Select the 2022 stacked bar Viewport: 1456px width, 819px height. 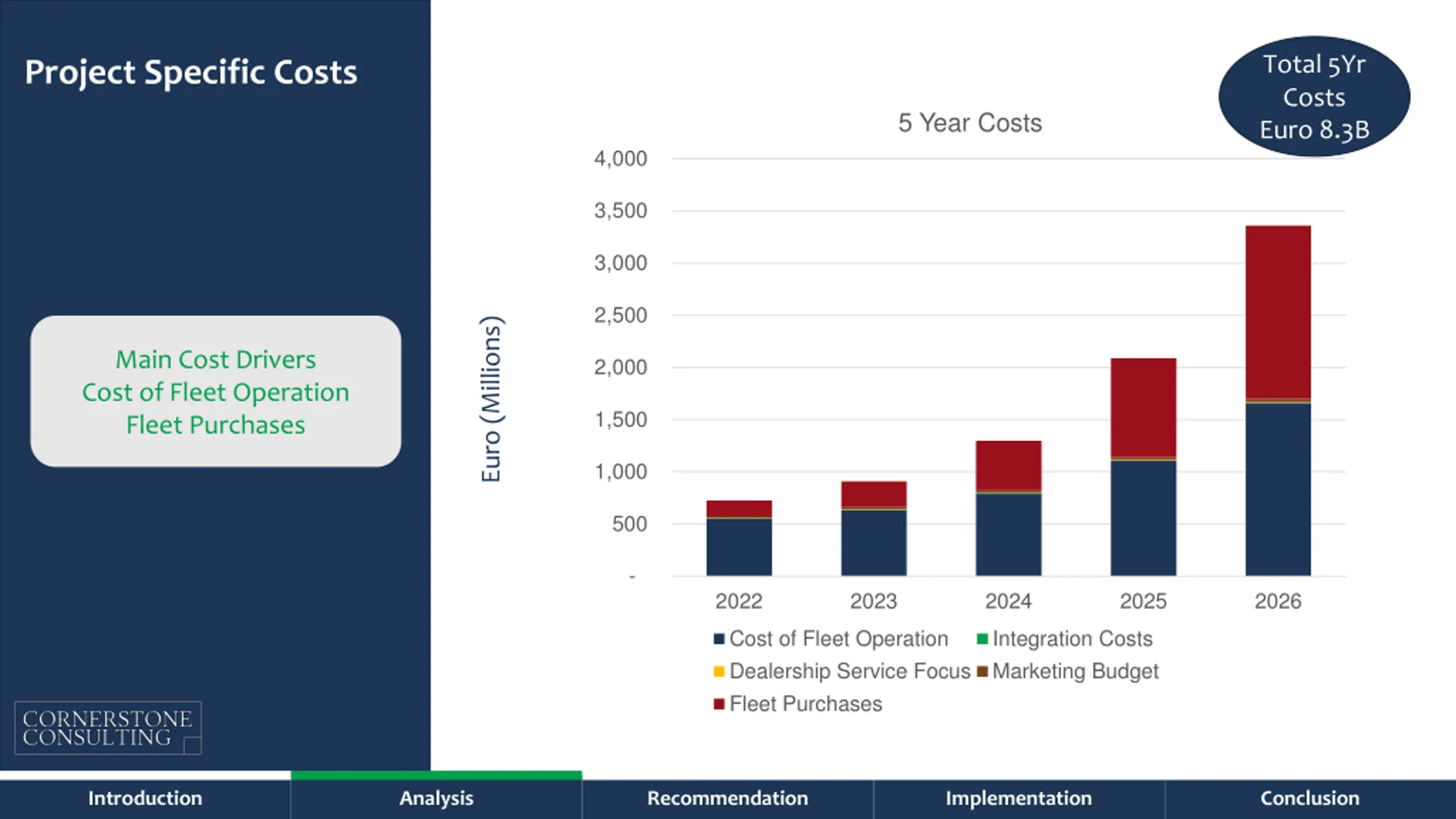tap(739, 538)
